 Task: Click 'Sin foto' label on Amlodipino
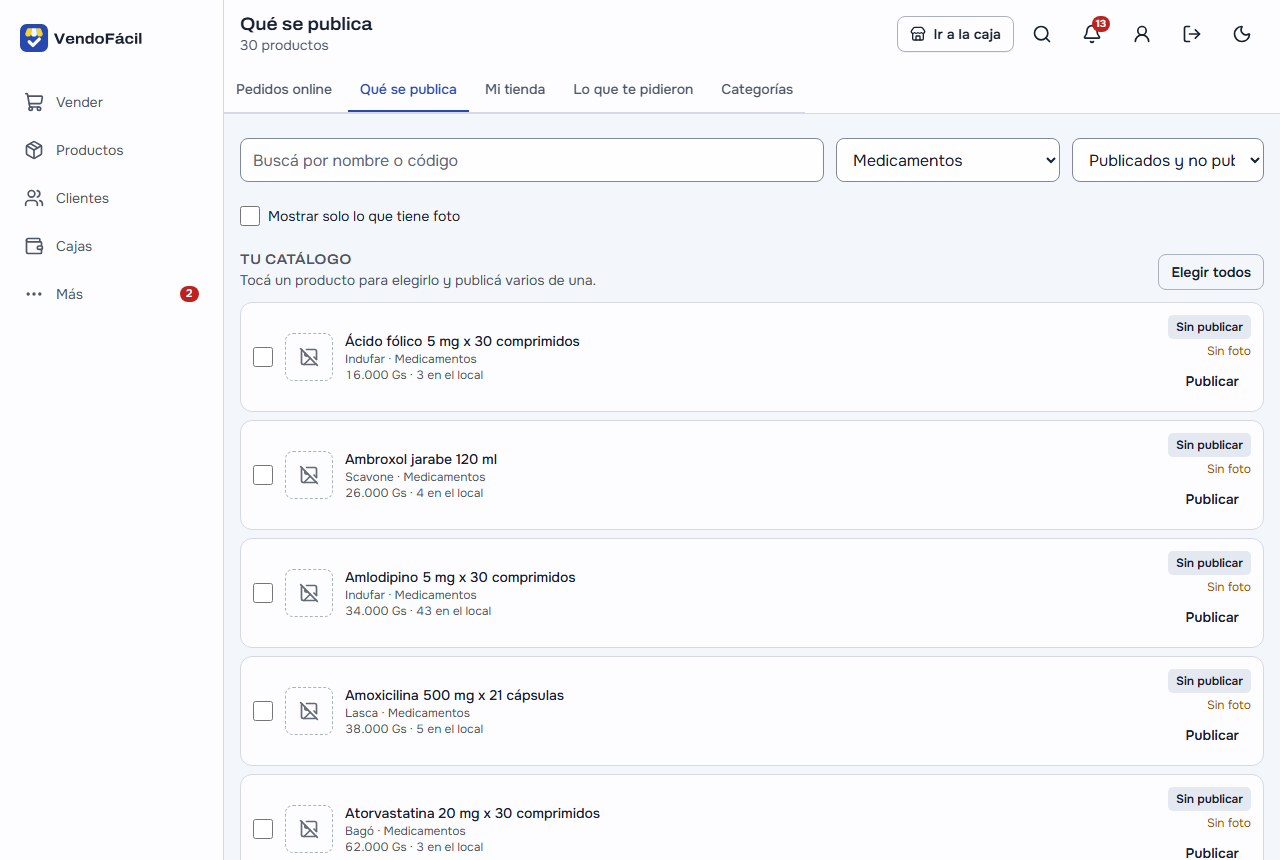tap(1229, 587)
